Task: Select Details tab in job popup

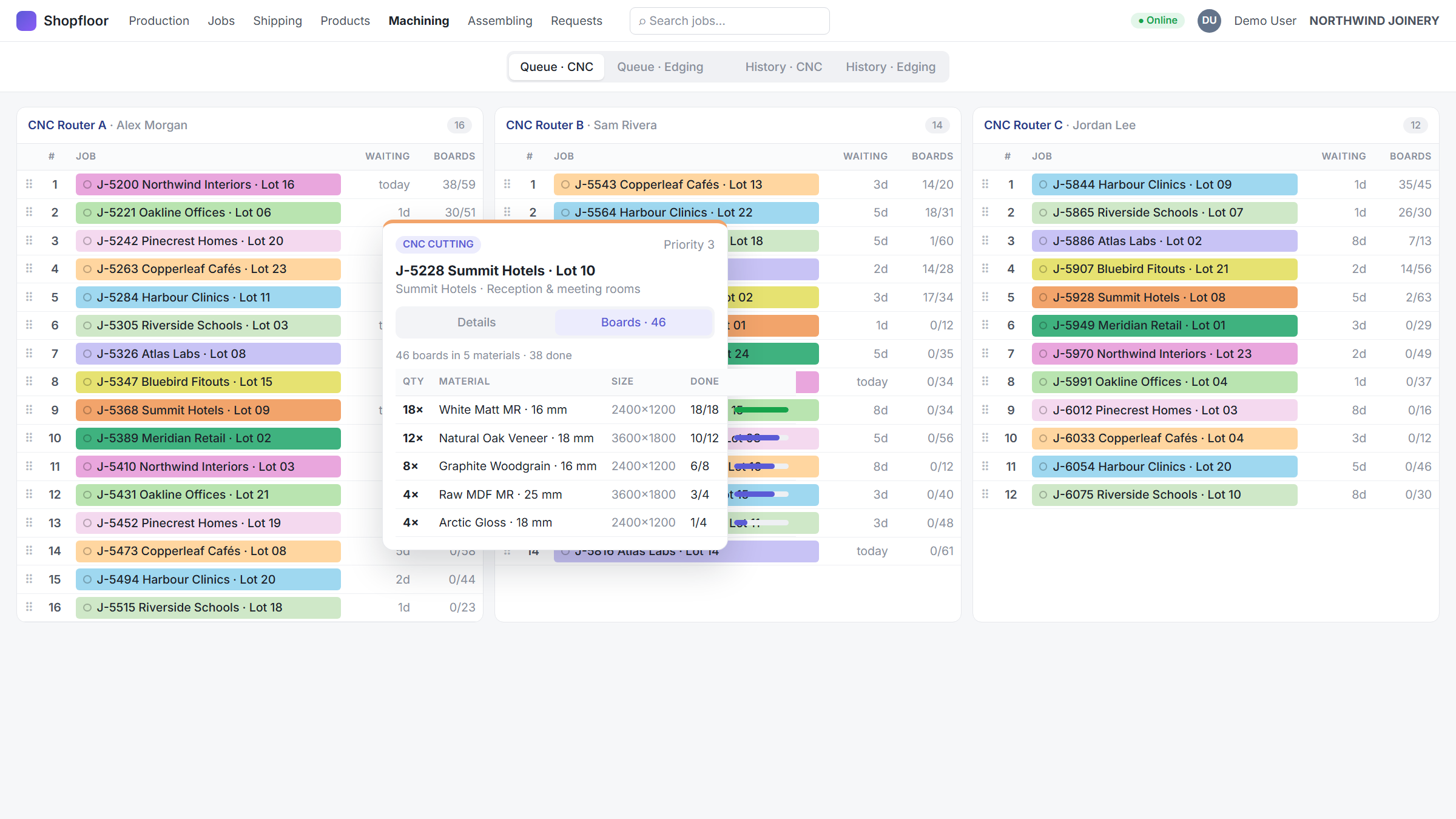Action: [x=476, y=322]
